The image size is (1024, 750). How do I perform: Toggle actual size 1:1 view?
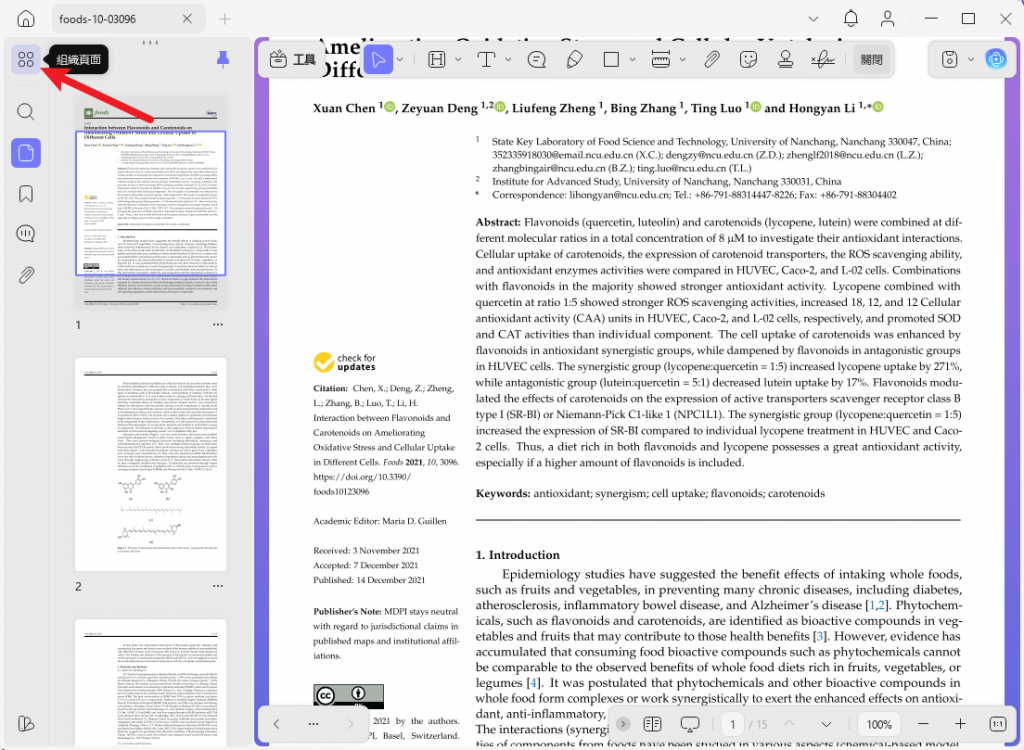(x=997, y=724)
